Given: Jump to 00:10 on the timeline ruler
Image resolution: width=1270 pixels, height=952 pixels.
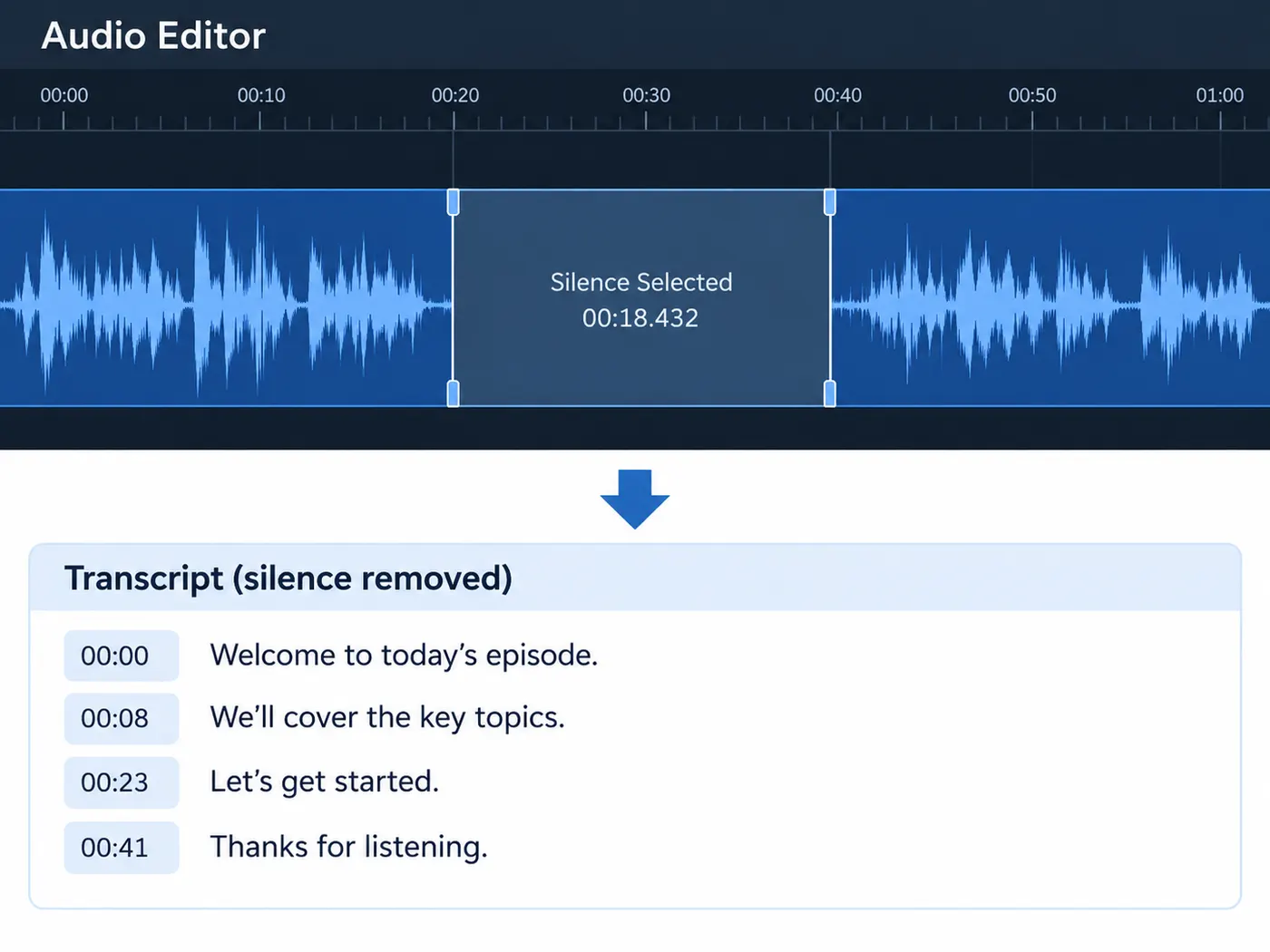Looking at the screenshot, I should tap(261, 95).
